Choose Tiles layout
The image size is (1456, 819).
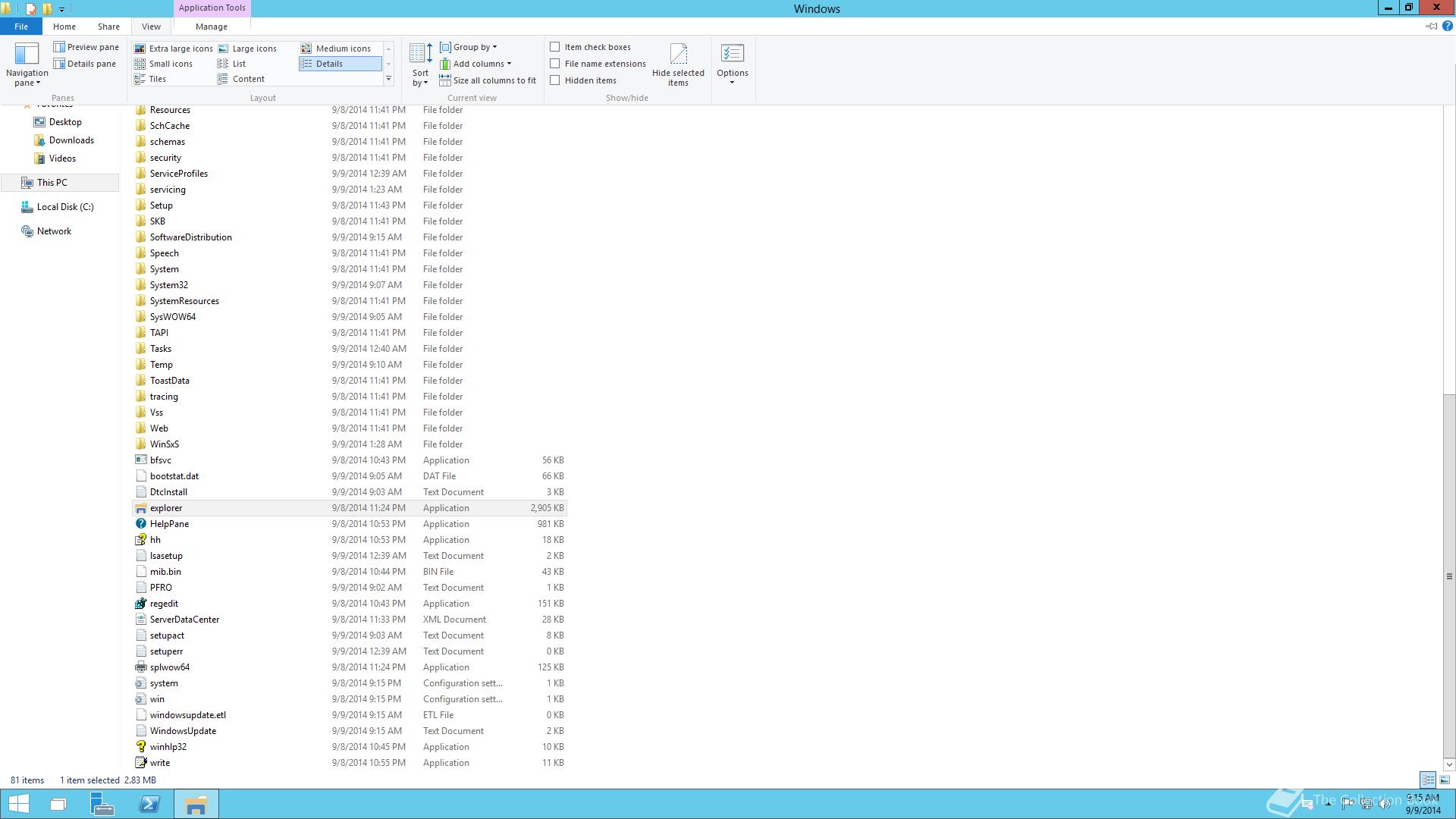tap(150, 79)
